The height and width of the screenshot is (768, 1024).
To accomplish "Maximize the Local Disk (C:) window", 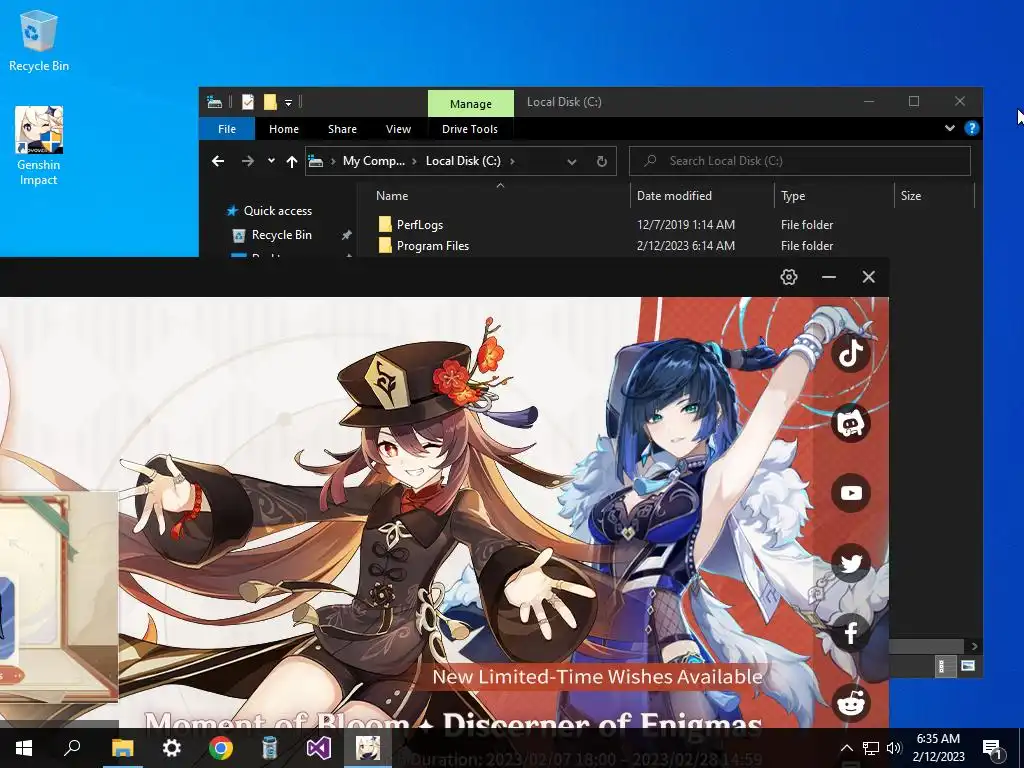I will pos(914,101).
